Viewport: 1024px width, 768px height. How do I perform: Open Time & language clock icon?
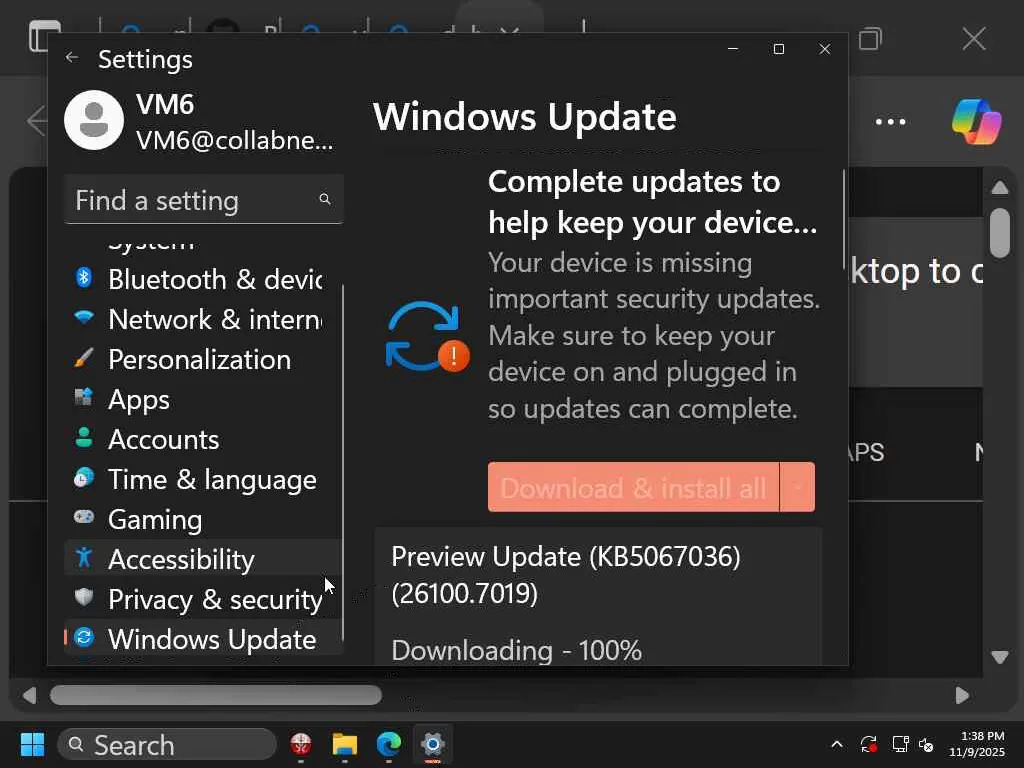tap(84, 478)
